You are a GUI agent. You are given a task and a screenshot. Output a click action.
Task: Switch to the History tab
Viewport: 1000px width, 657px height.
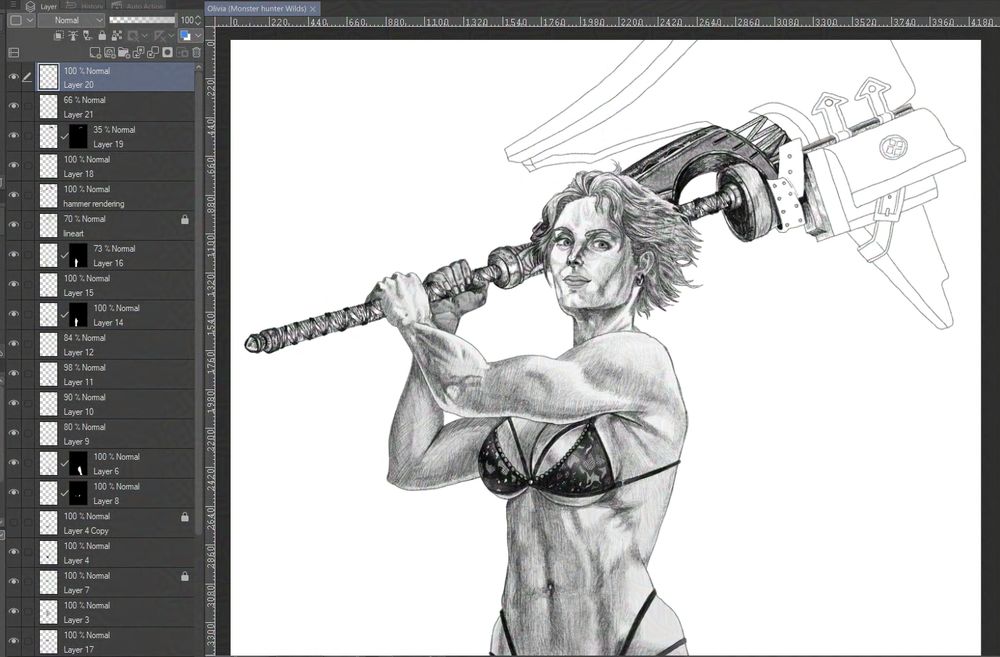click(85, 6)
